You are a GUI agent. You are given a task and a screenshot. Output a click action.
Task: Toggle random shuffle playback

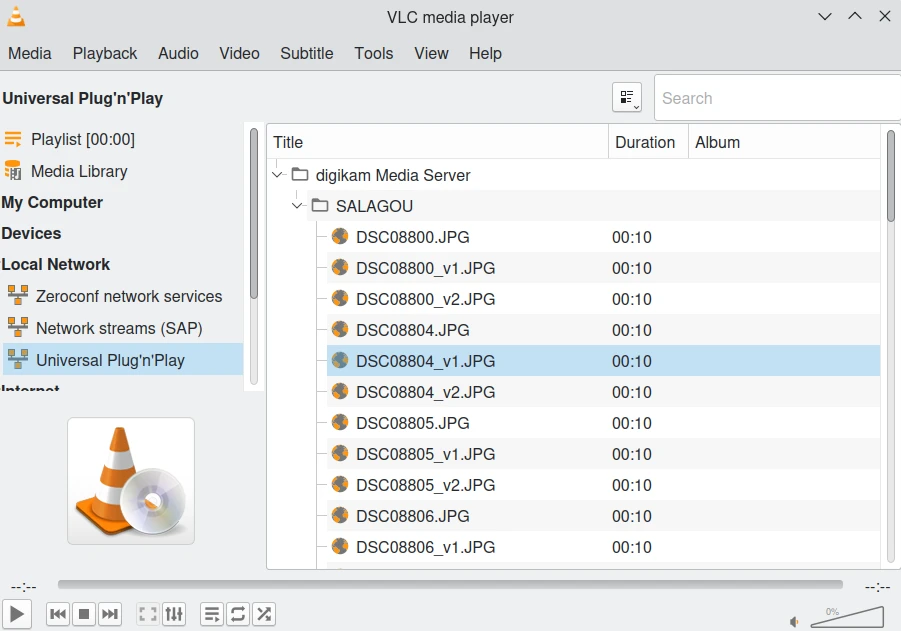click(x=264, y=614)
